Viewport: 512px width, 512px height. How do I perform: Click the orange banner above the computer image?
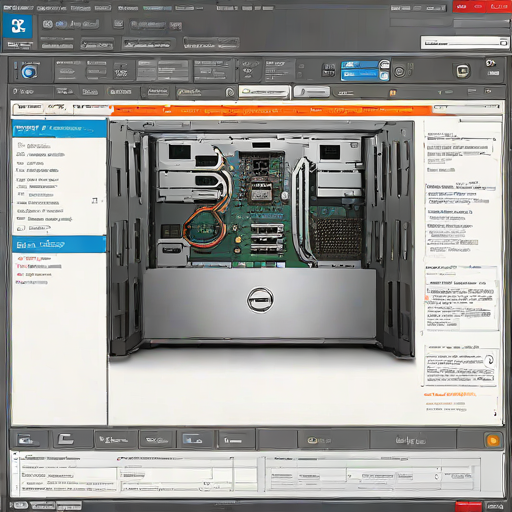tap(272, 110)
